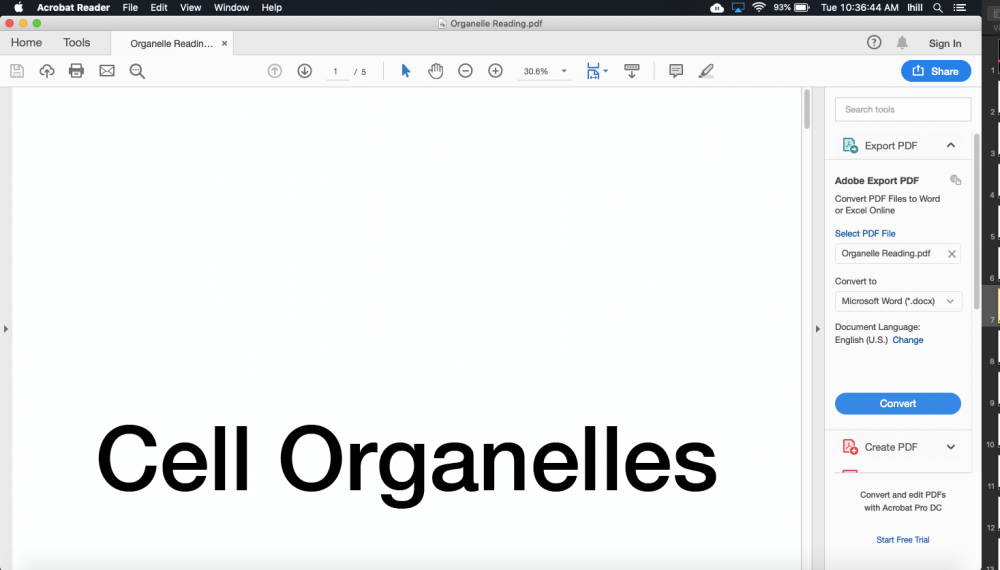Viewport: 1000px width, 570px height.
Task: Select the Hand pan tool
Action: click(436, 71)
